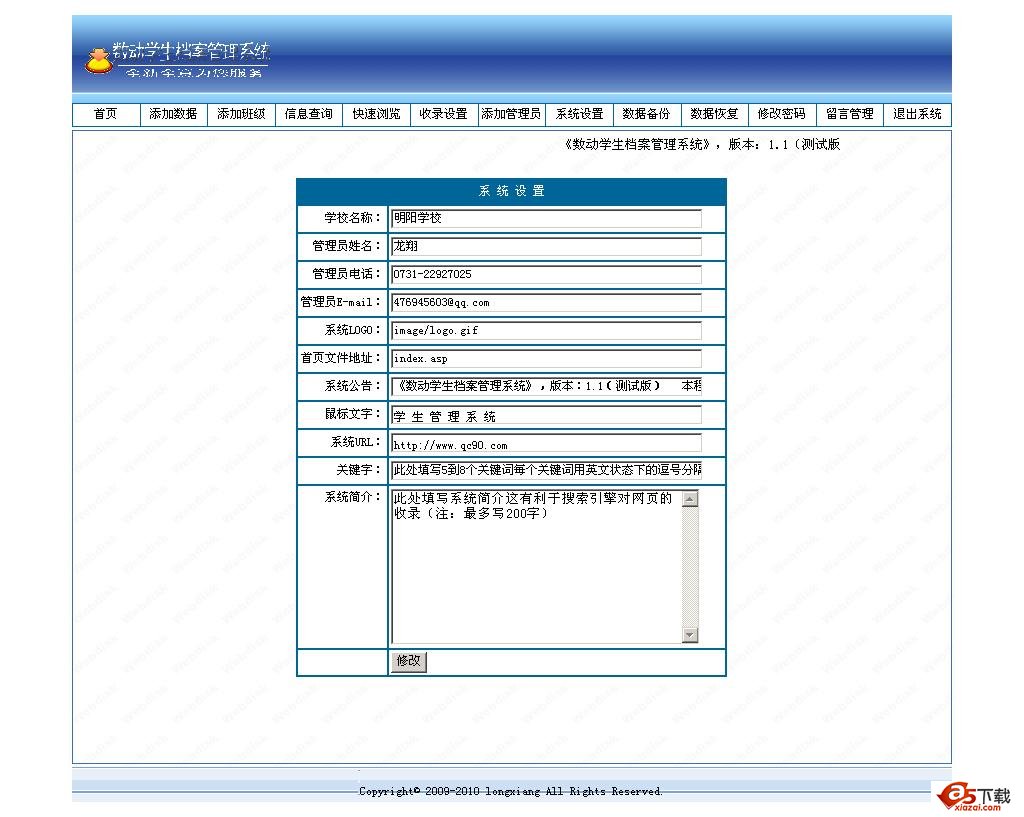Viewport: 1024px width, 817px height.
Task: Click the 鼠标文字 label
Action: point(353,414)
